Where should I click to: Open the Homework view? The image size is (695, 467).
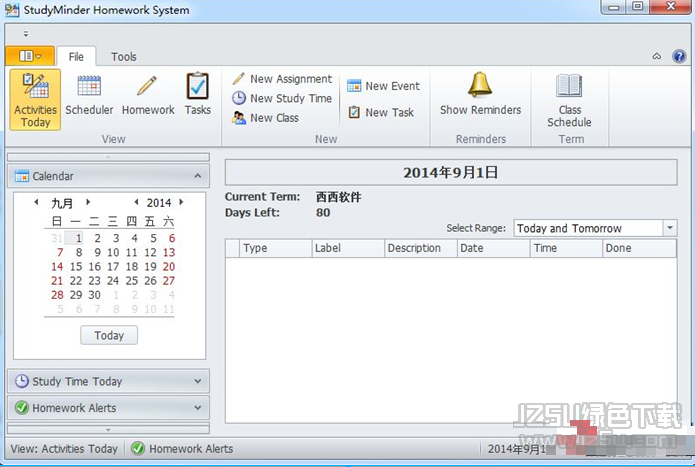(x=148, y=95)
